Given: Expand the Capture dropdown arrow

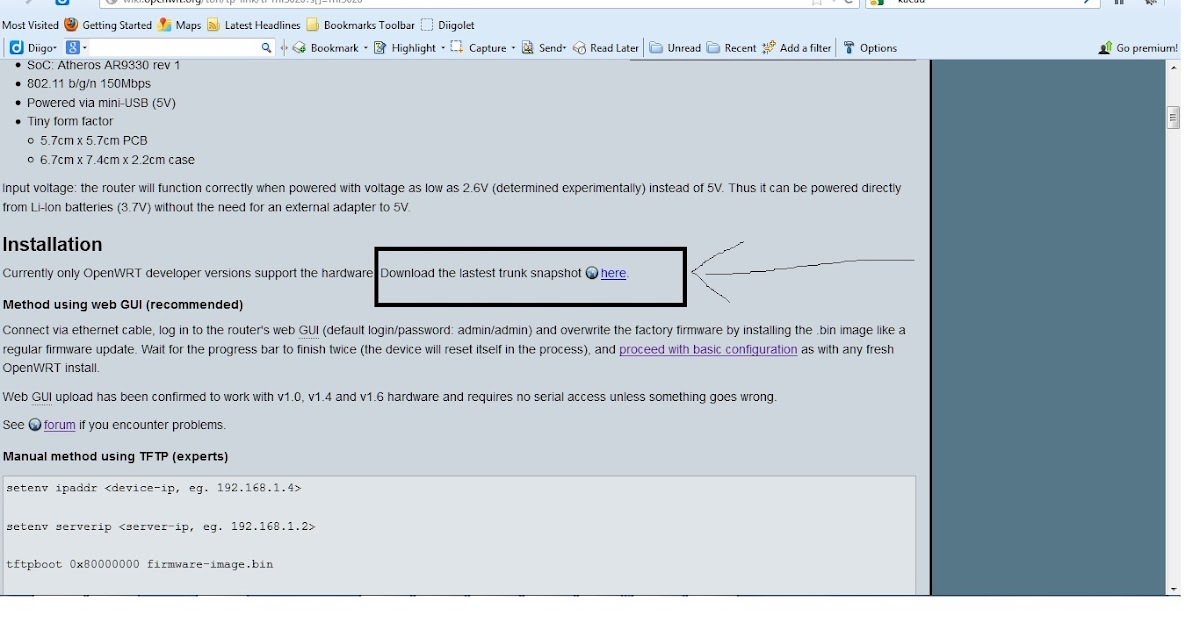Looking at the screenshot, I should (x=513, y=48).
